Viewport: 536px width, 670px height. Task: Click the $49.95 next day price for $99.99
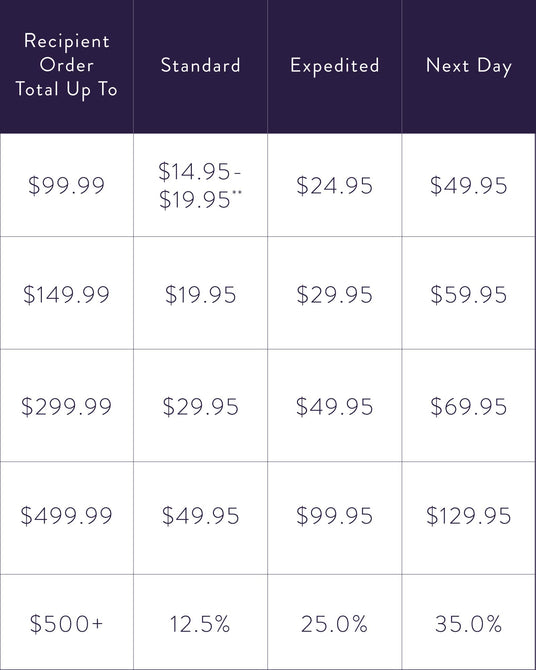(468, 186)
